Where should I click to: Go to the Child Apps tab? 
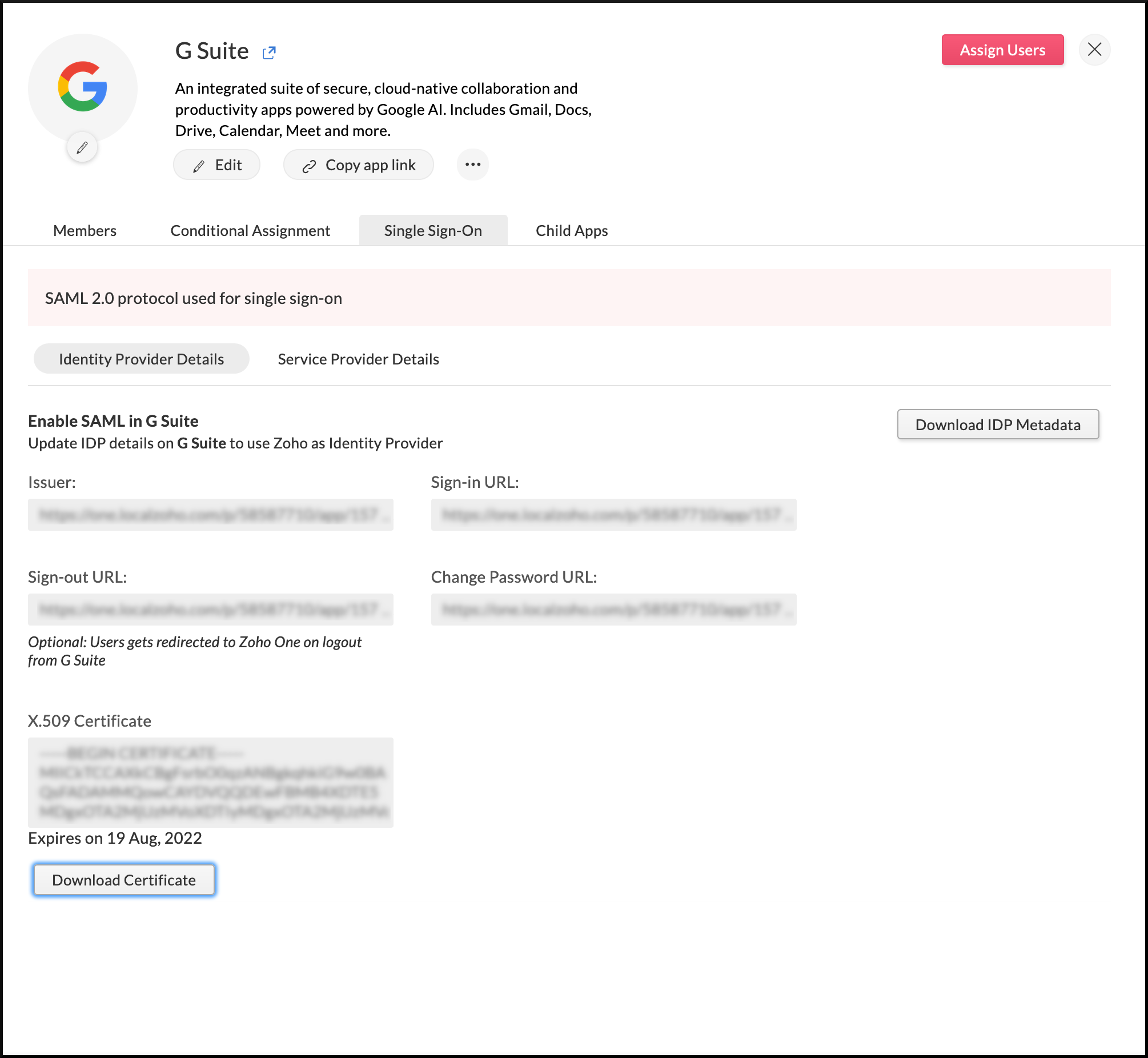[572, 230]
